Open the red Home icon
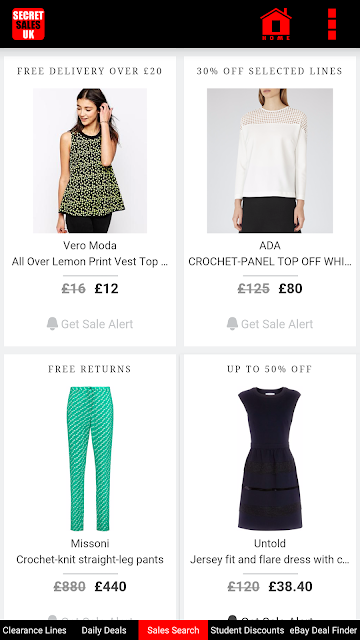The image size is (360, 640). coord(276,24)
